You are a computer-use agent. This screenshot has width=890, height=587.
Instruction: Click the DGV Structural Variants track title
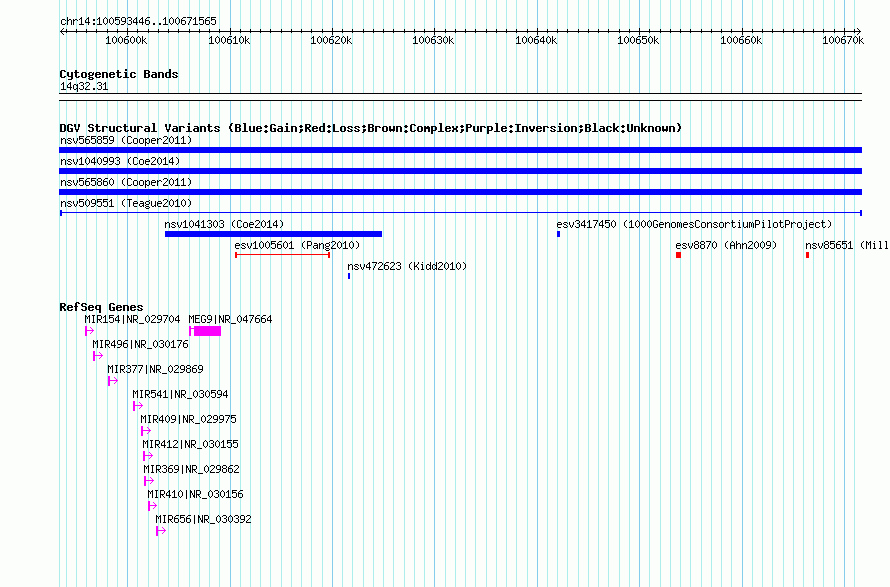point(370,128)
